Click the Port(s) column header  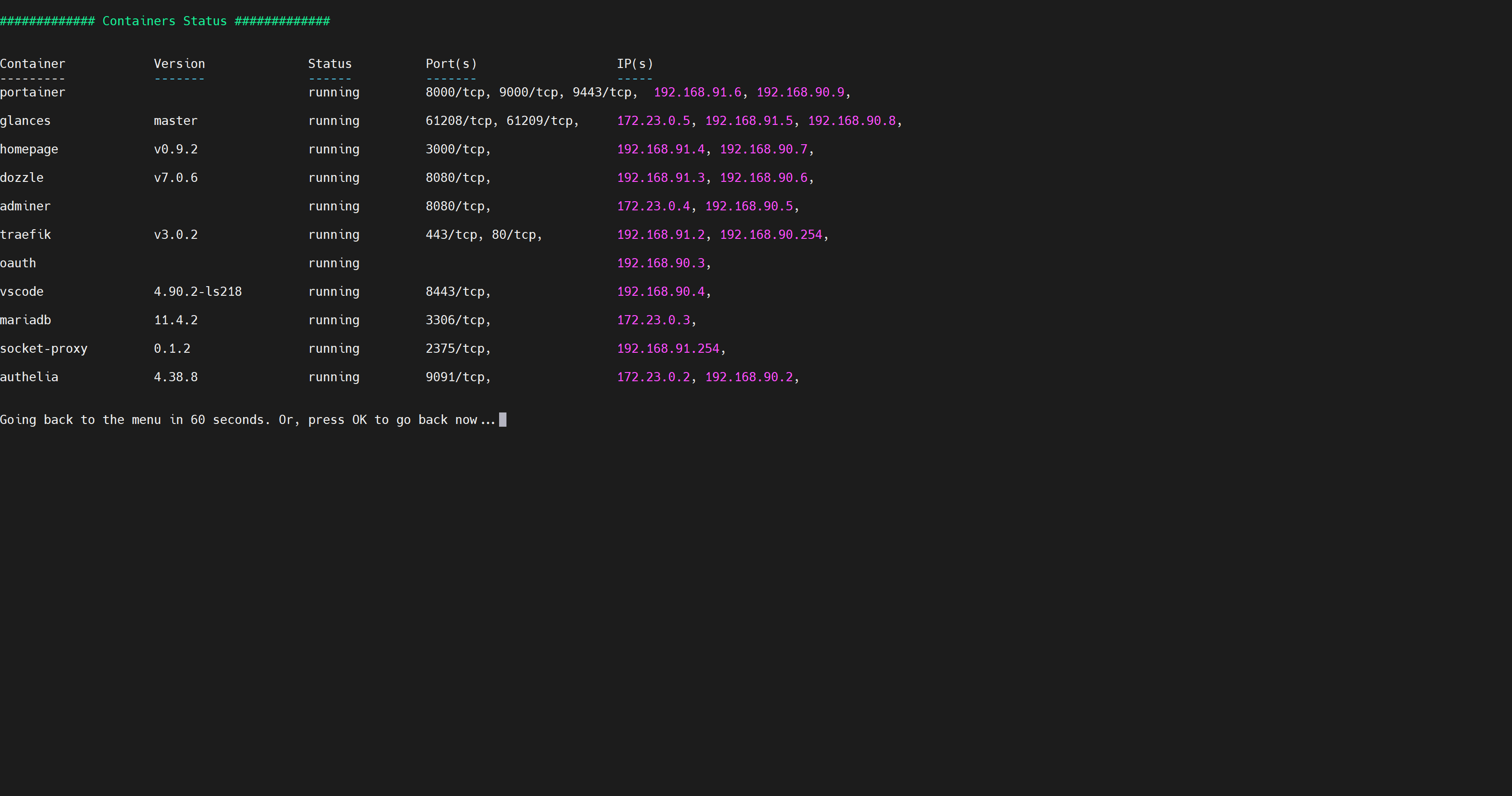451,64
